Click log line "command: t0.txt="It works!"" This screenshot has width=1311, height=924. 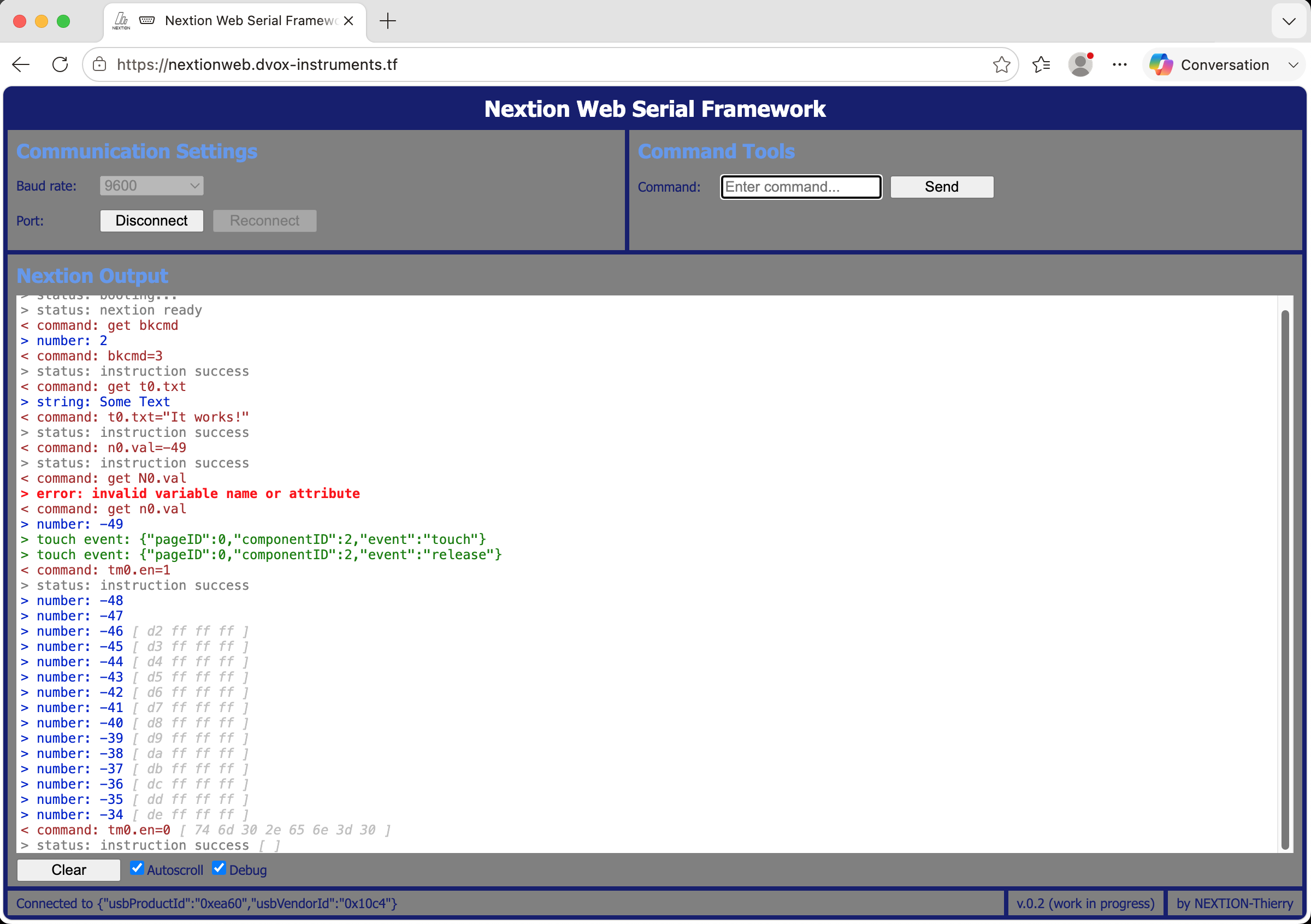click(x=135, y=417)
